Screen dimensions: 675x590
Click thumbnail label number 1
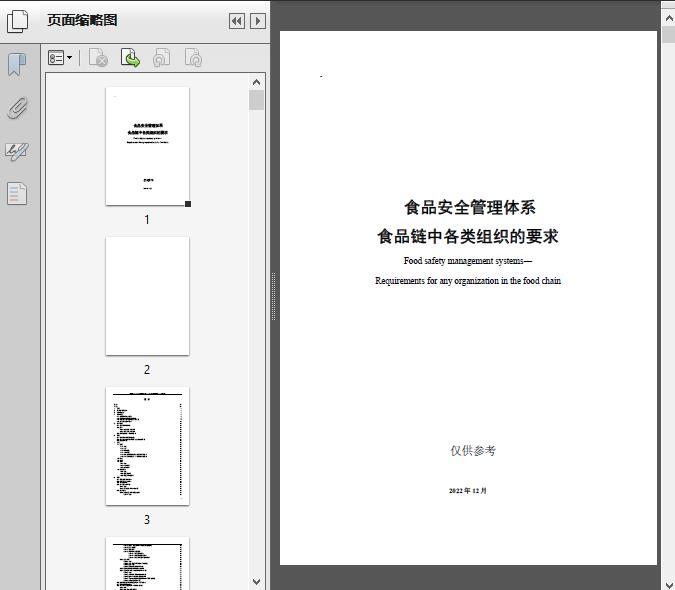(x=147, y=220)
